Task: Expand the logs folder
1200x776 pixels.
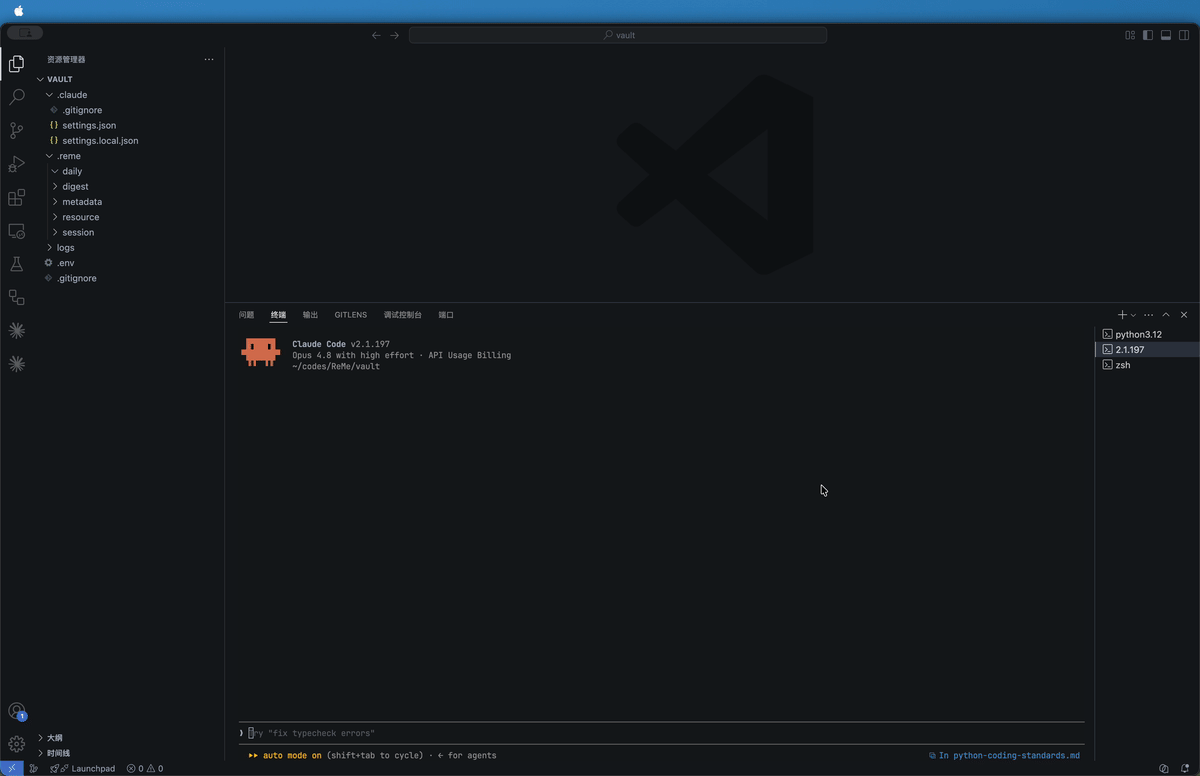Action: 130,247
